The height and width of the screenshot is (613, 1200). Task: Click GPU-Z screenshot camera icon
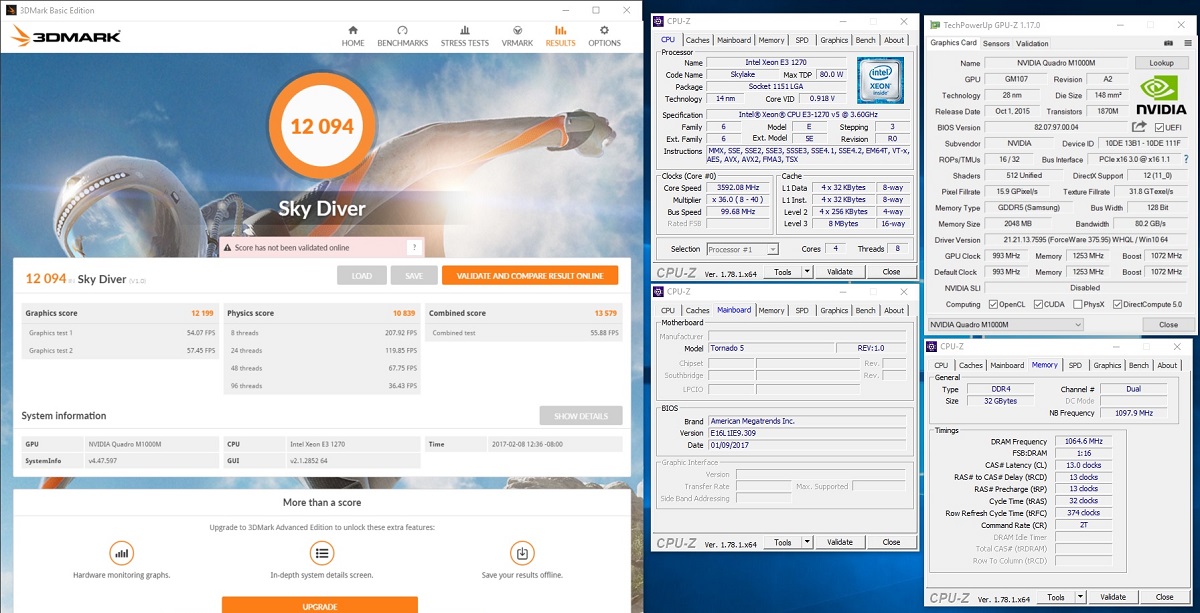pyautogui.click(x=1169, y=44)
